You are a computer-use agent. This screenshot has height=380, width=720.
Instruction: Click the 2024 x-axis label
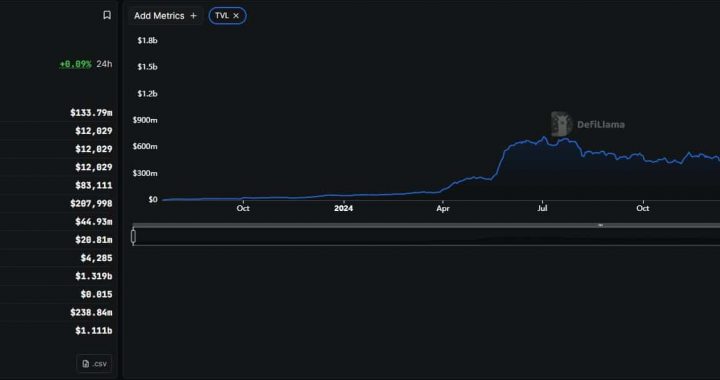point(343,208)
